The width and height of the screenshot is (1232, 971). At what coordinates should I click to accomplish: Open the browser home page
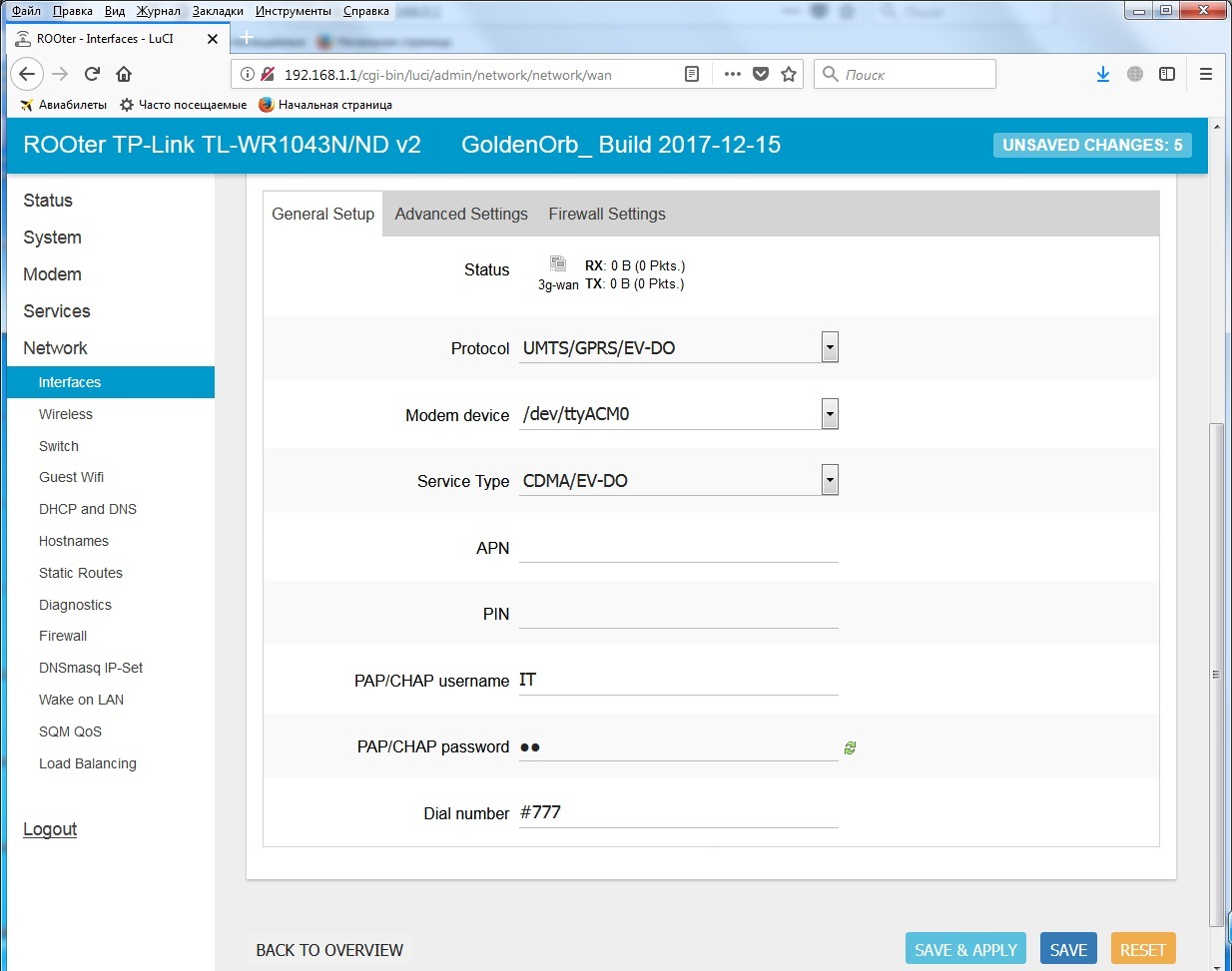[x=124, y=74]
